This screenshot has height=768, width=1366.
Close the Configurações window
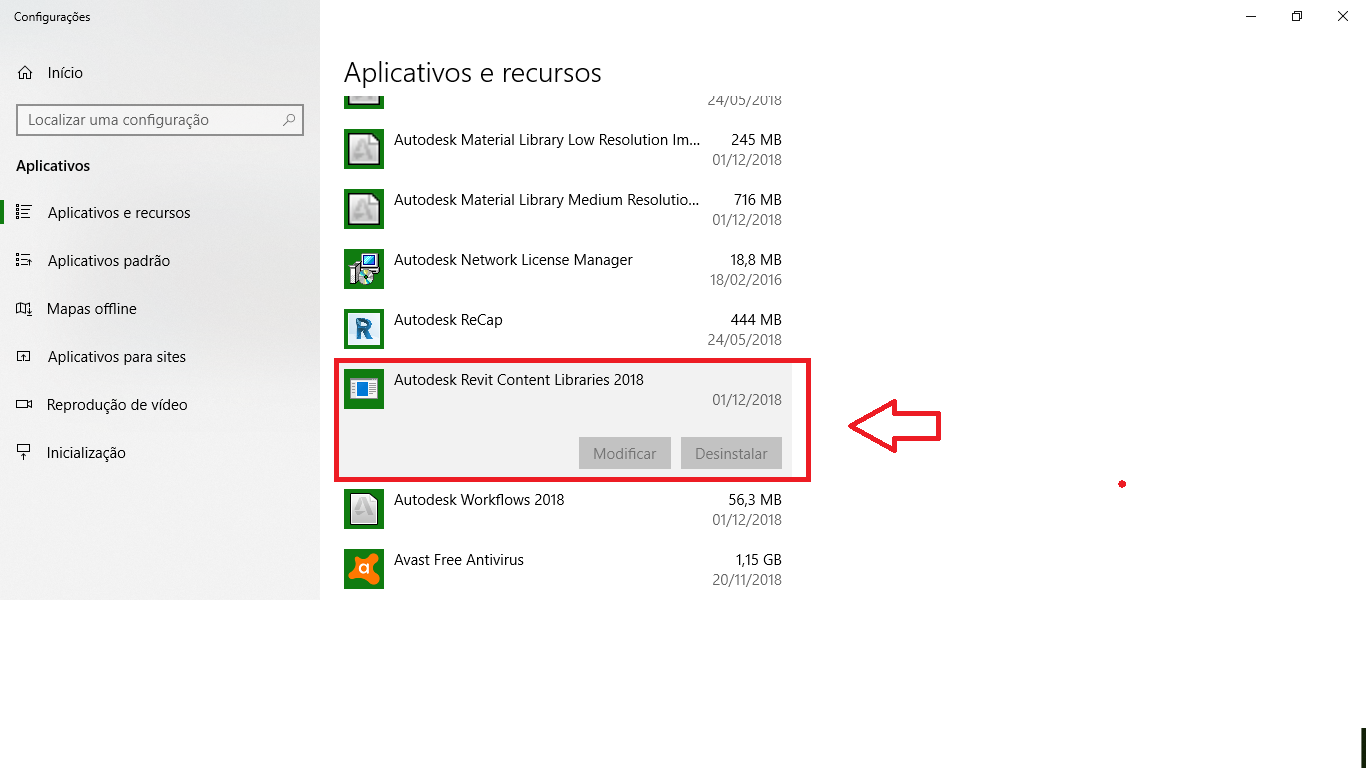coord(1343,16)
